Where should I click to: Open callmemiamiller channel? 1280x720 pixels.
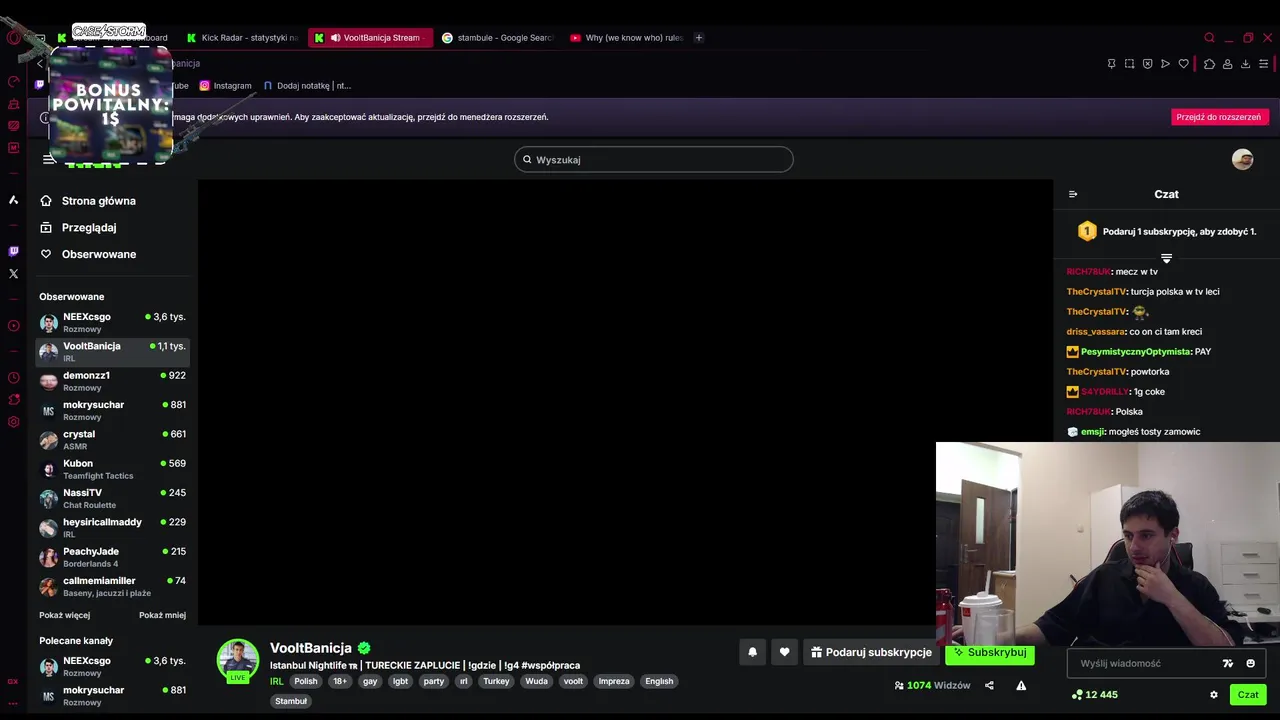click(x=112, y=586)
